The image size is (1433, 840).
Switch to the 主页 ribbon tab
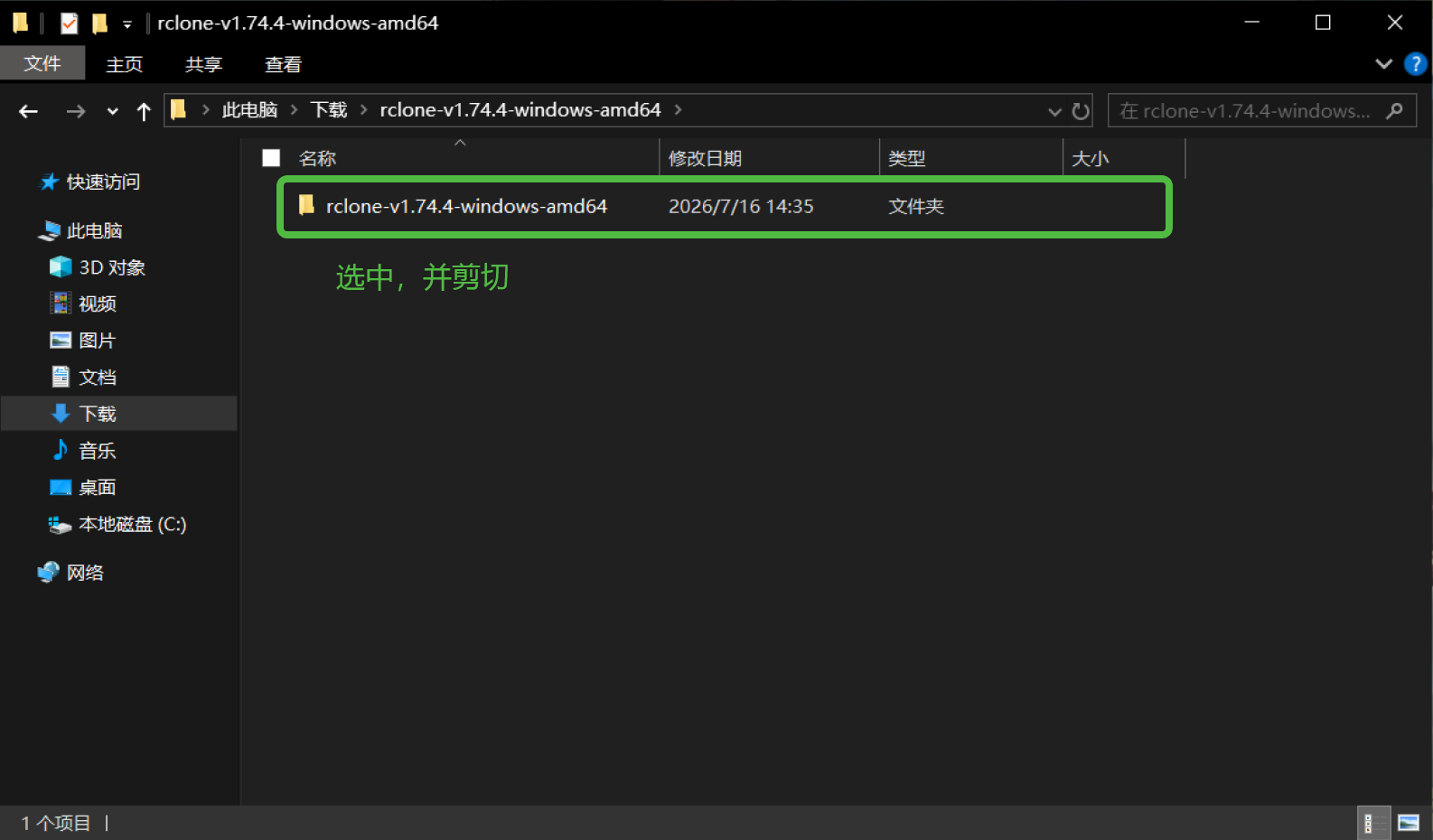pyautogui.click(x=125, y=64)
